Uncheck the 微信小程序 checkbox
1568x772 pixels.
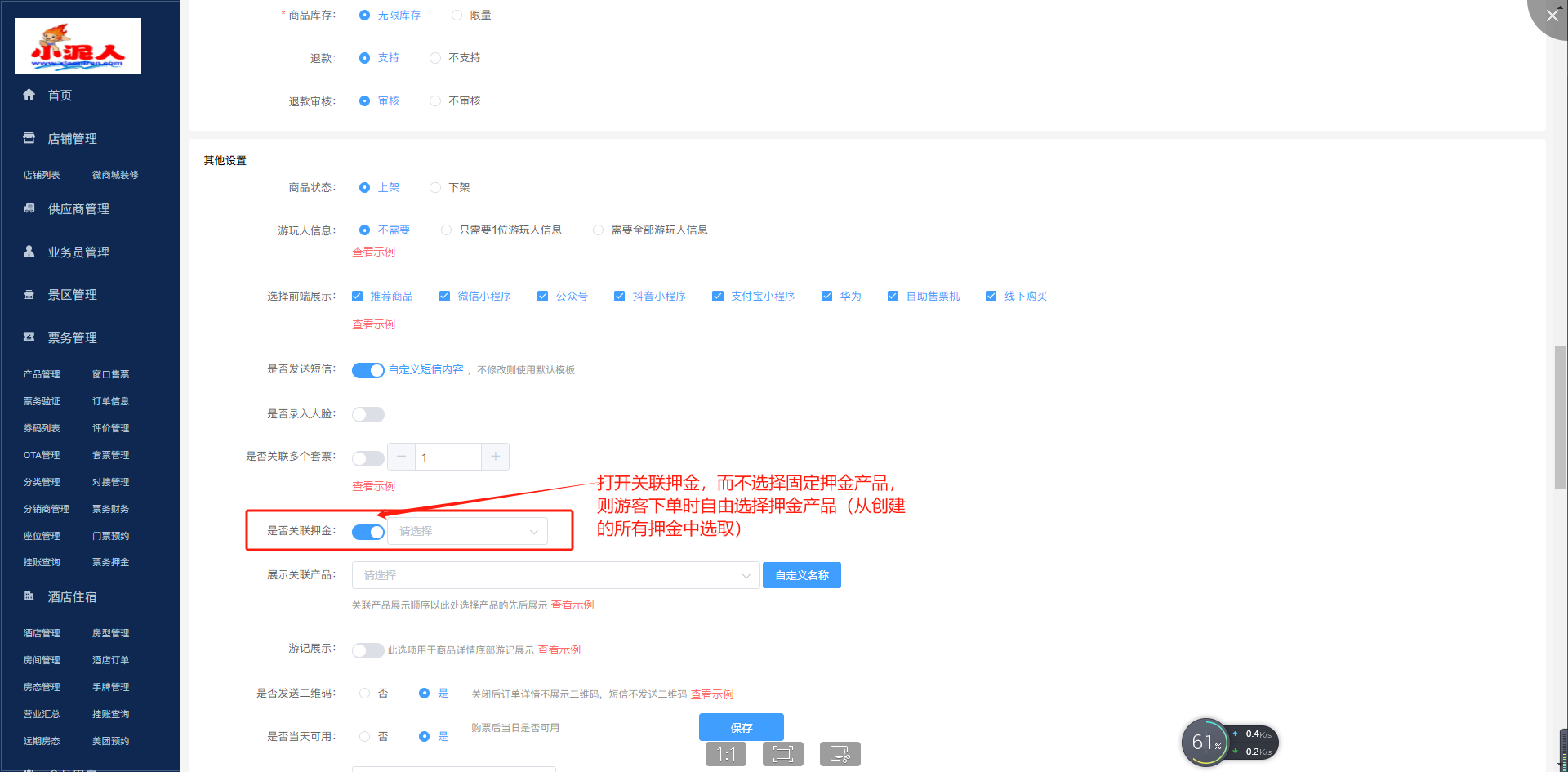[x=444, y=297]
